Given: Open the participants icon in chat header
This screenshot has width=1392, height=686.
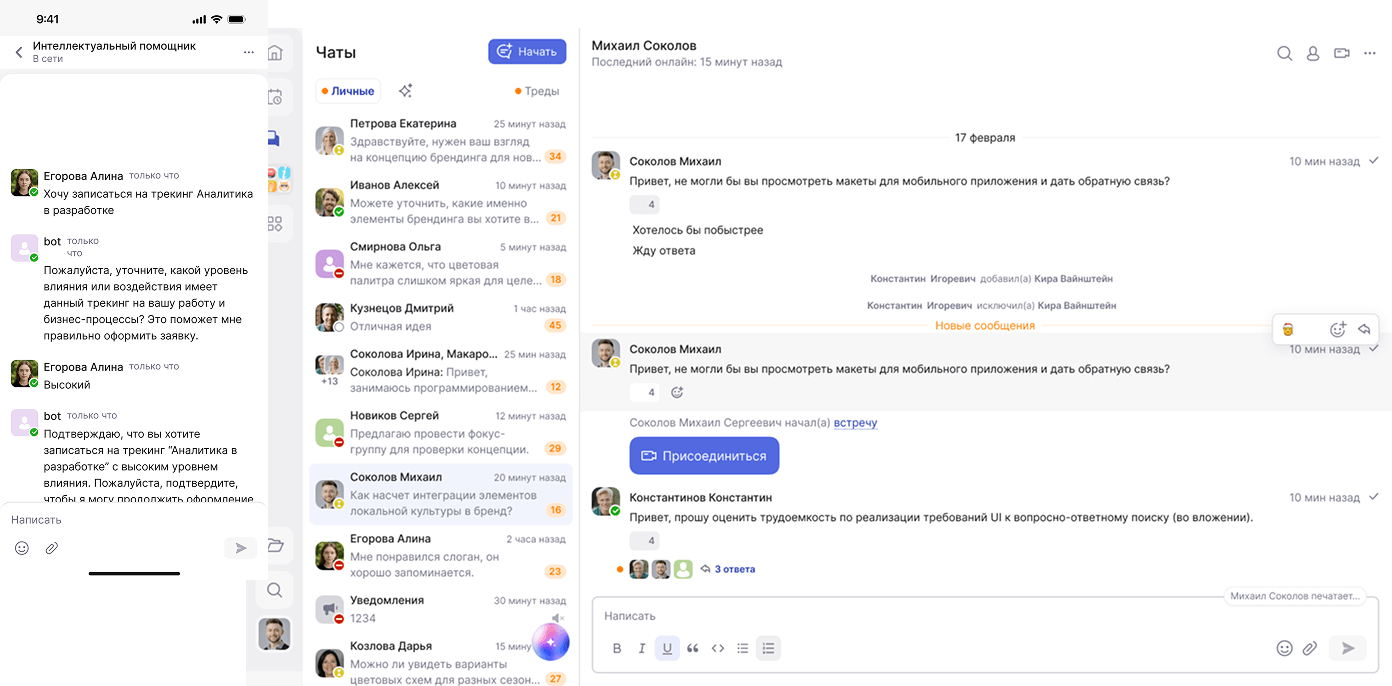Looking at the screenshot, I should pos(1313,54).
